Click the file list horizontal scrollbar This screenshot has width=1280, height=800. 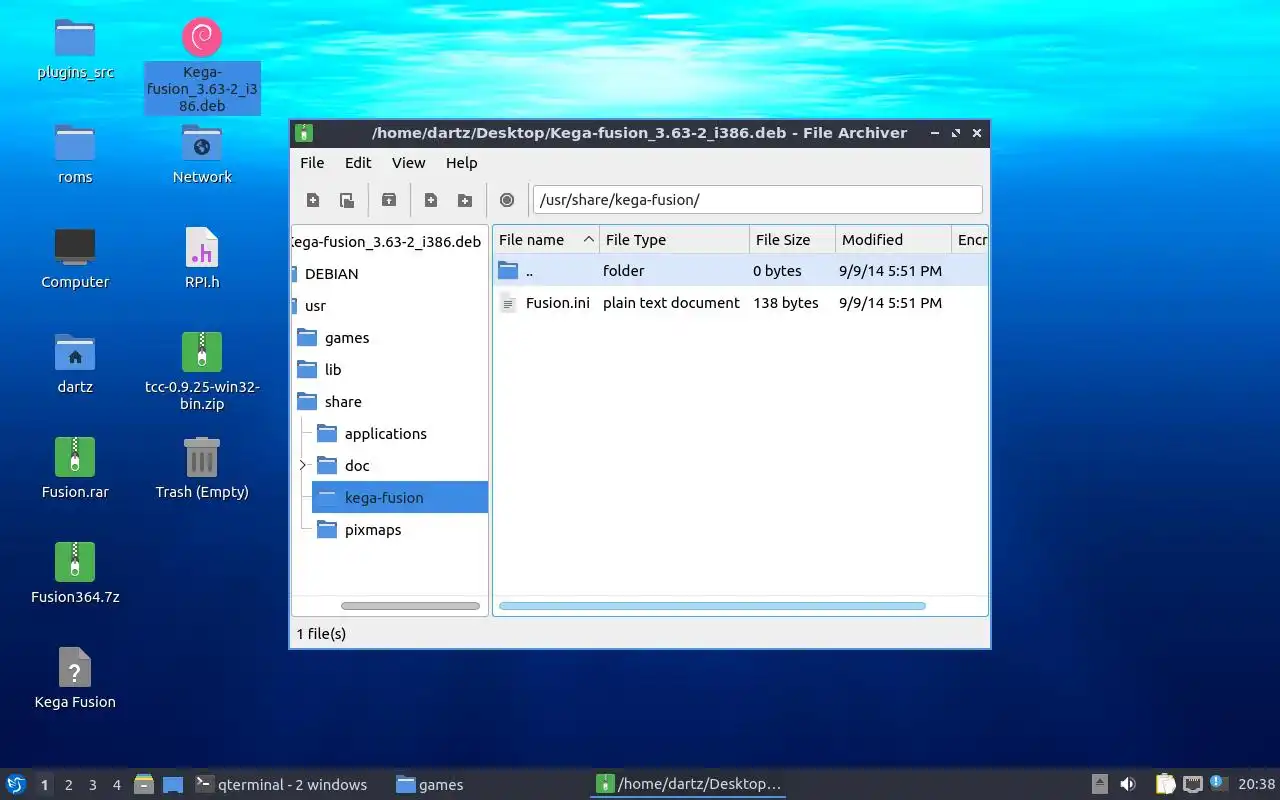tap(712, 606)
